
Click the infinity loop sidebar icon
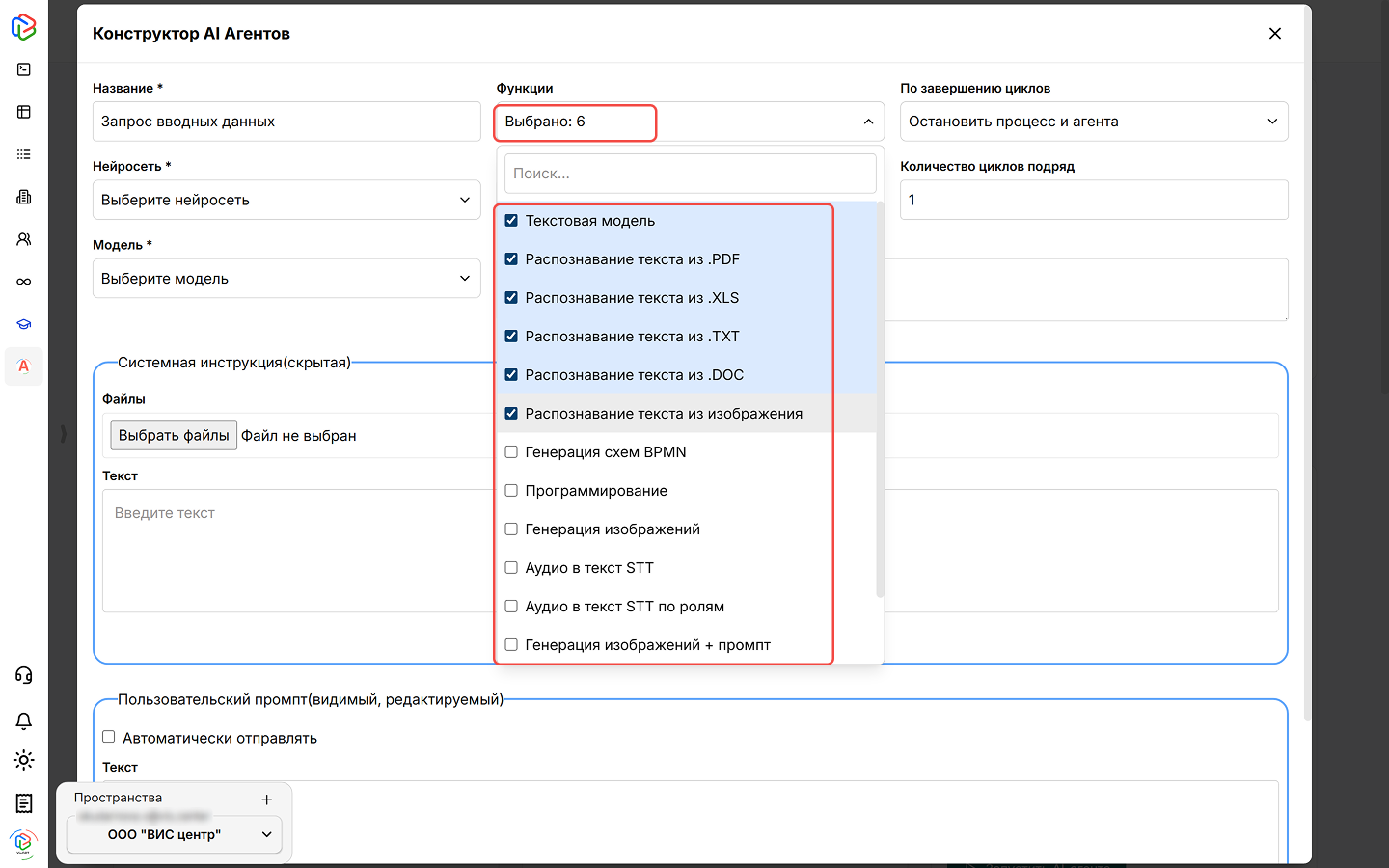tap(24, 282)
